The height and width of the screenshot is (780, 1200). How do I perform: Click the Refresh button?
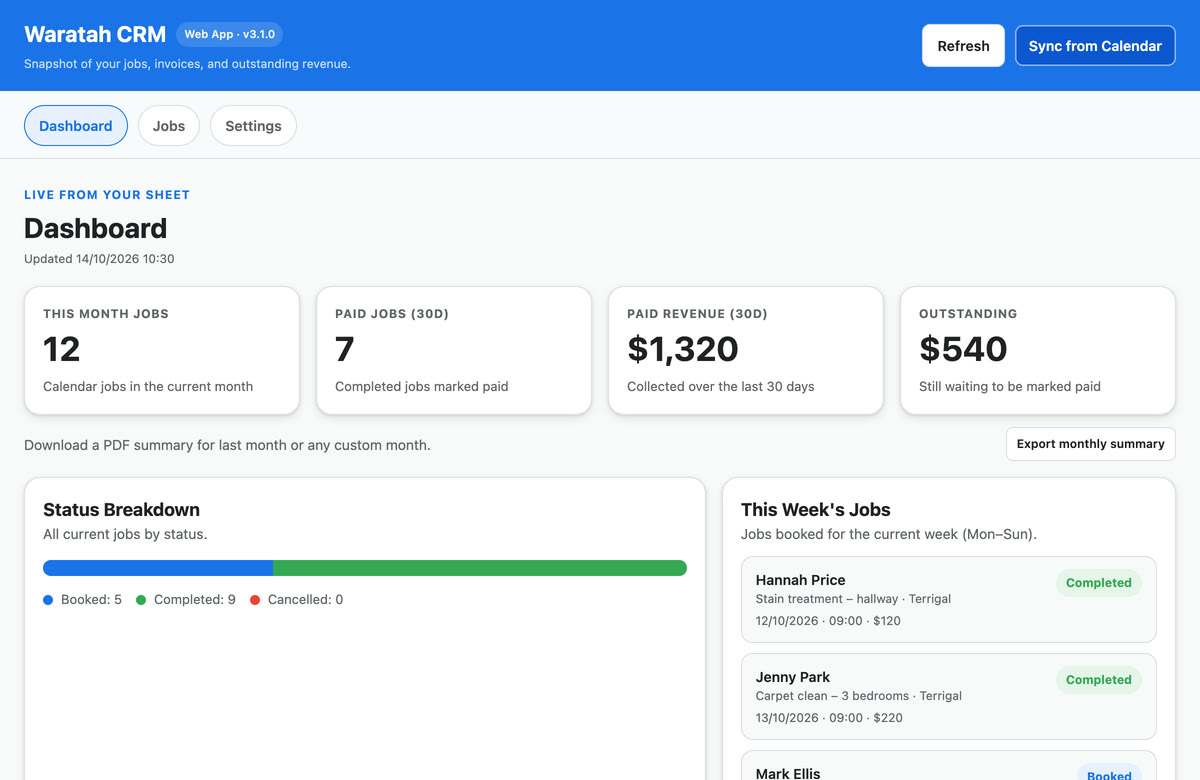click(x=963, y=46)
